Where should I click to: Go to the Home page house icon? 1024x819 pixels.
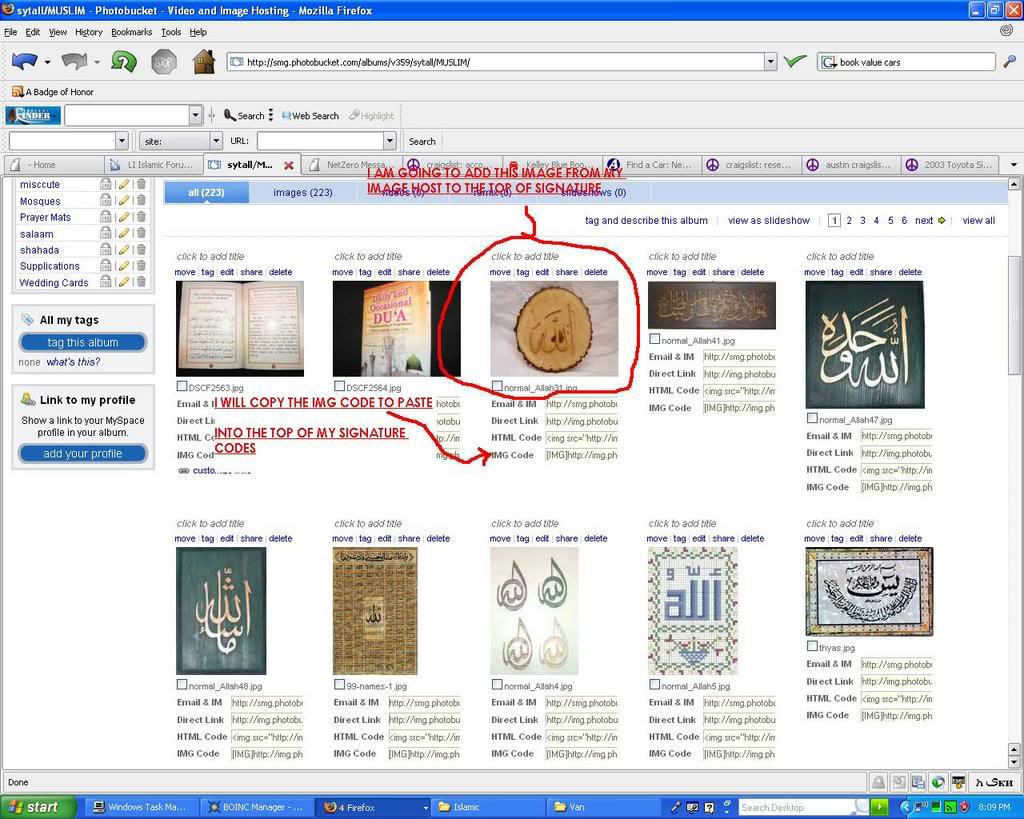pyautogui.click(x=204, y=61)
